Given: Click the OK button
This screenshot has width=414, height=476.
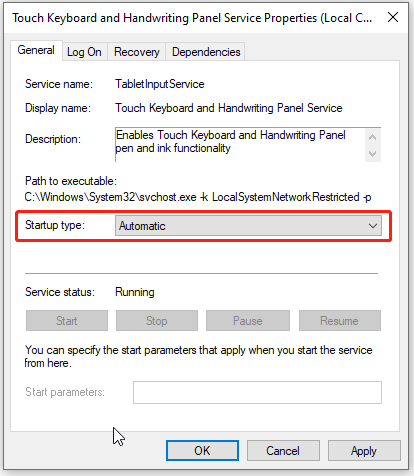Looking at the screenshot, I should (202, 451).
